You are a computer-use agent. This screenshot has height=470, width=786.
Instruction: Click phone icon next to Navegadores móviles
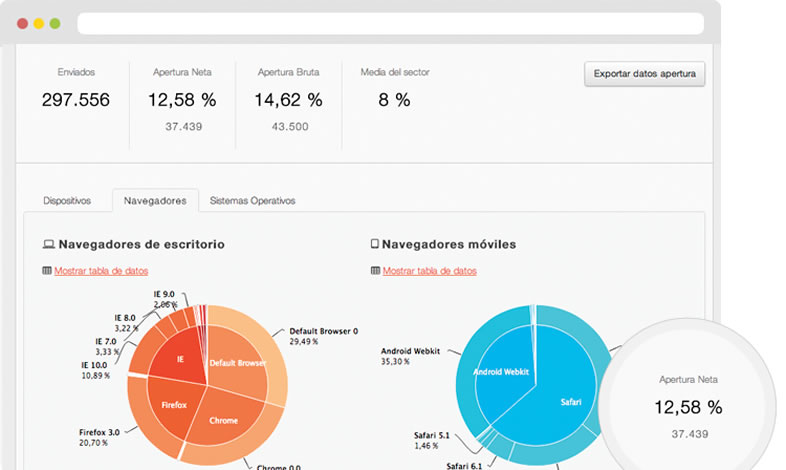(374, 244)
